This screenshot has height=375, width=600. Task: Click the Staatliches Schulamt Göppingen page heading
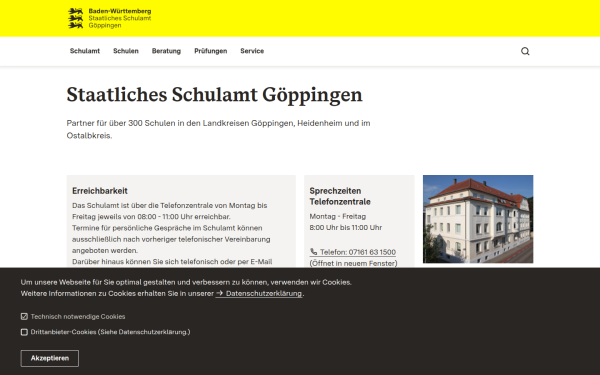tap(214, 95)
